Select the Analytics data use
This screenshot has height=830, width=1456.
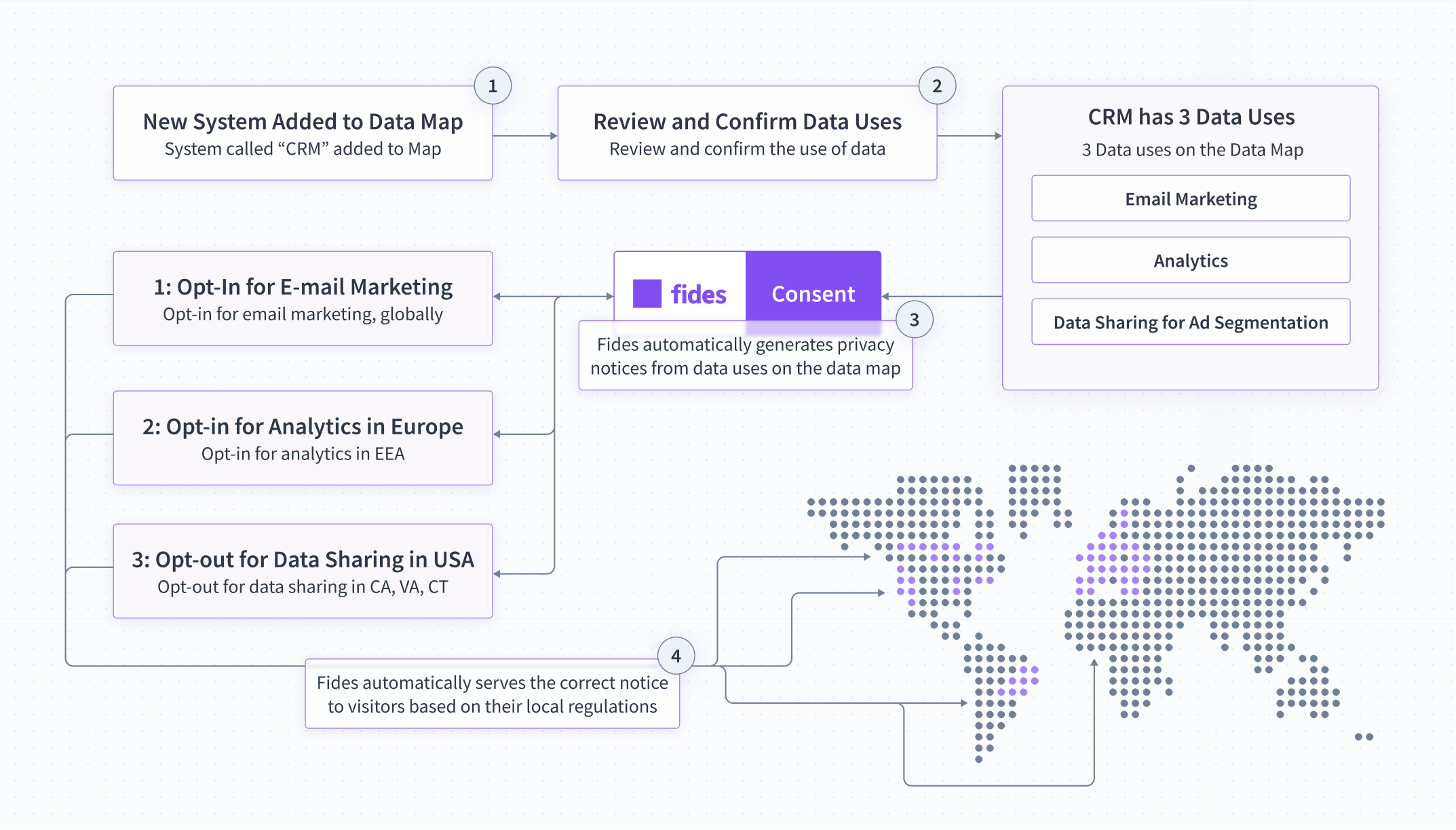[1191, 260]
